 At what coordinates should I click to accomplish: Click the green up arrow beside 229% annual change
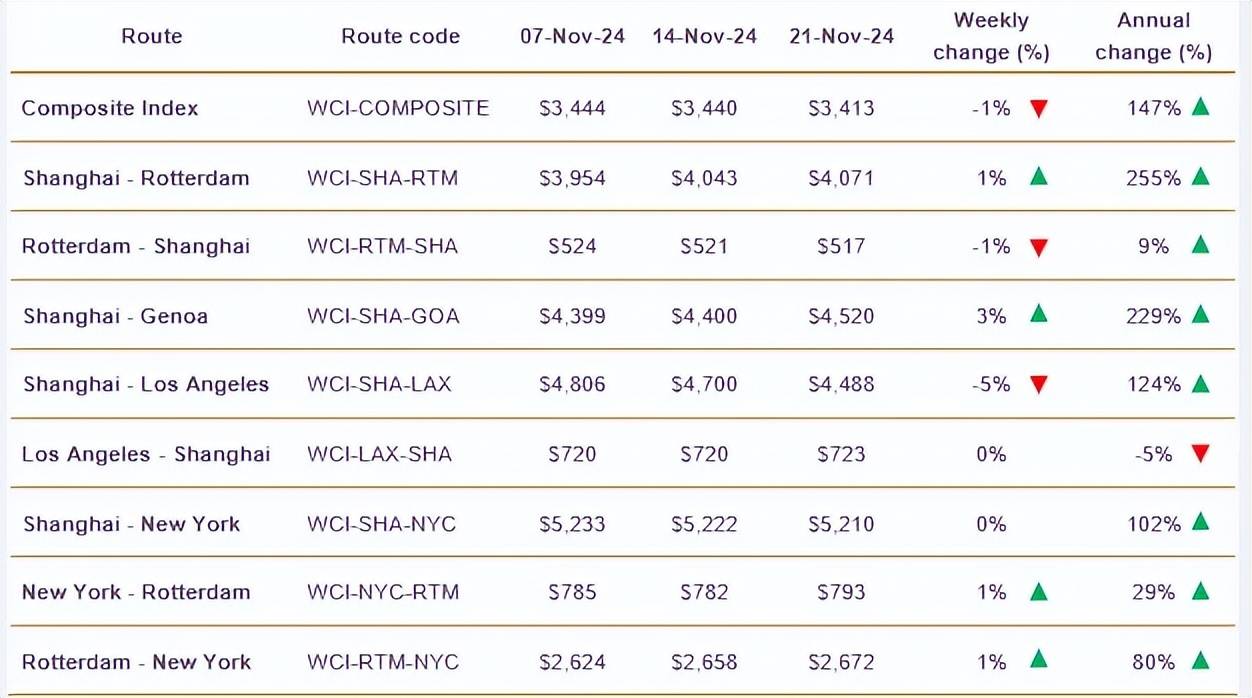pos(1201,315)
